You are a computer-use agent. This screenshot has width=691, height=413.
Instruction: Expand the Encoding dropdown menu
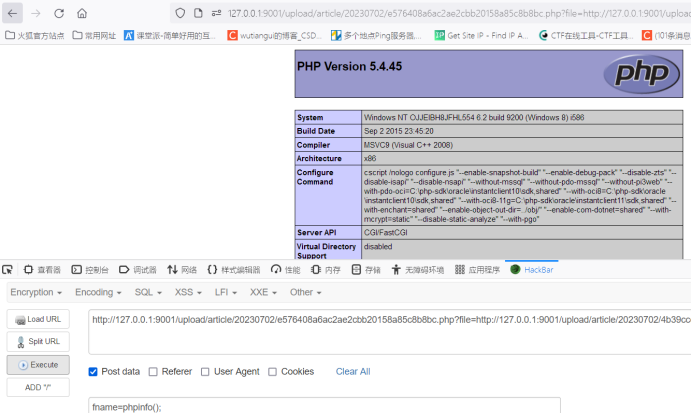tap(98, 292)
